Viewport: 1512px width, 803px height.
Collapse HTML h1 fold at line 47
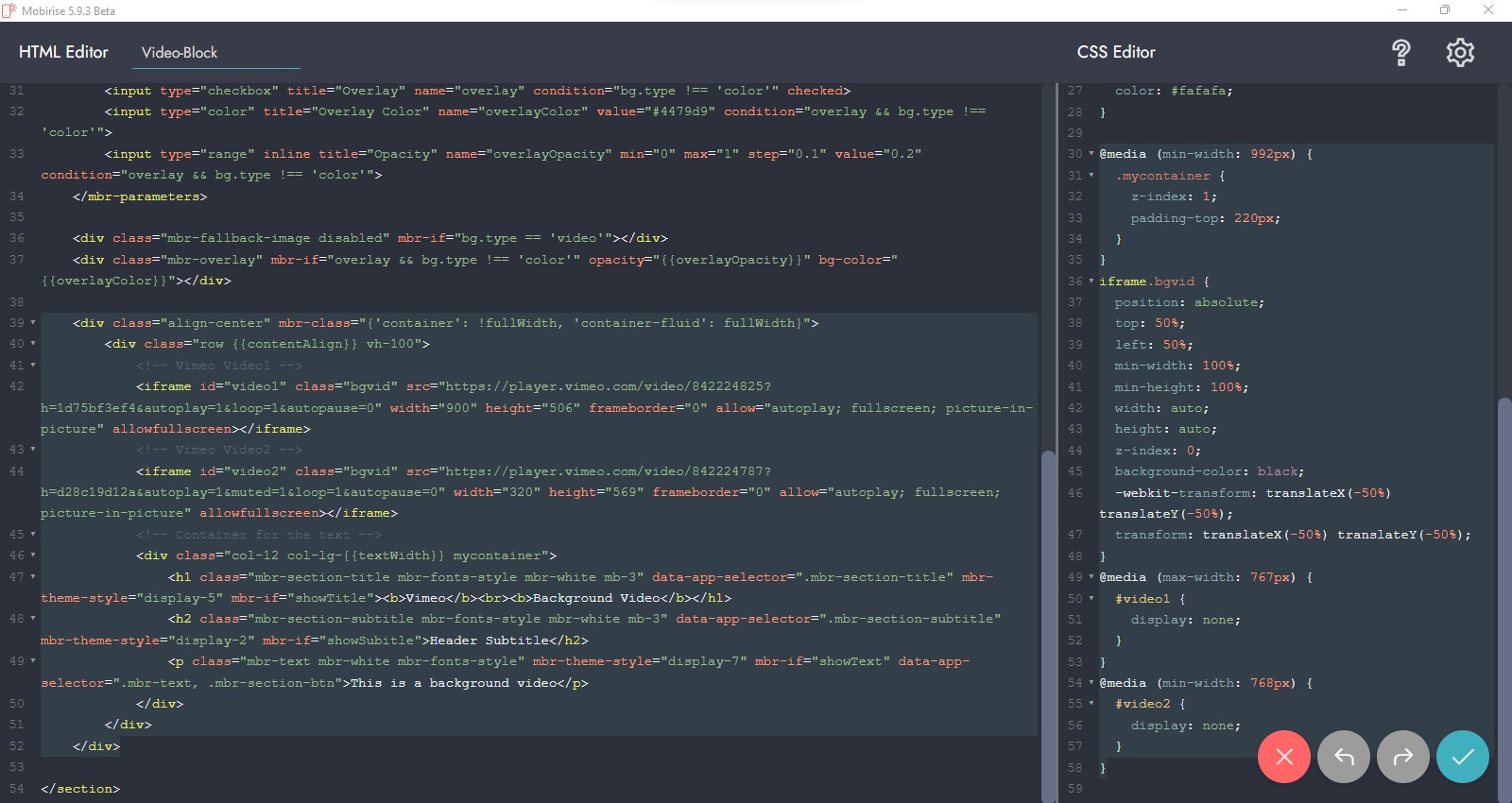tap(33, 577)
